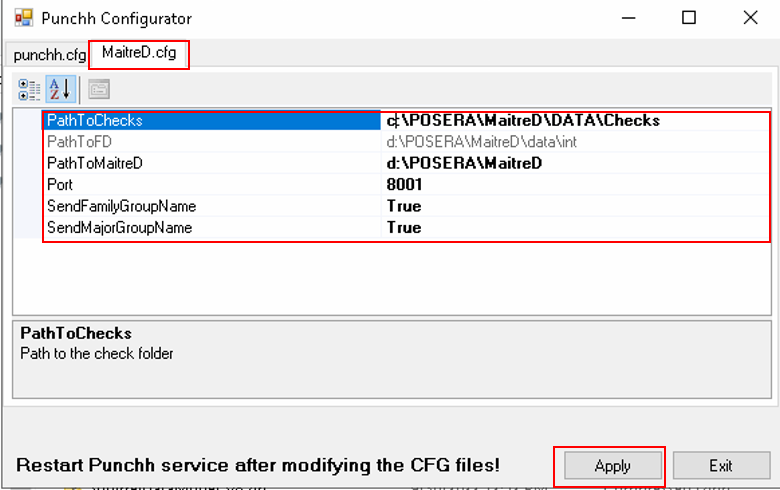The image size is (780, 490).
Task: Minimize the Punchh Configurator window
Action: coord(629,18)
